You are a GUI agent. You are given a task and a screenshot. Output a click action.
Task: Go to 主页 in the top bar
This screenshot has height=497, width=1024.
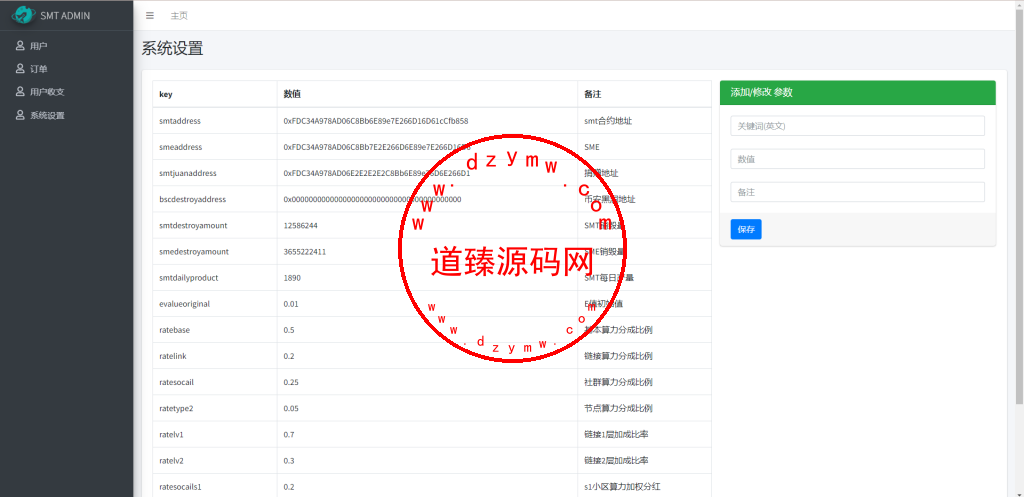[x=179, y=16]
